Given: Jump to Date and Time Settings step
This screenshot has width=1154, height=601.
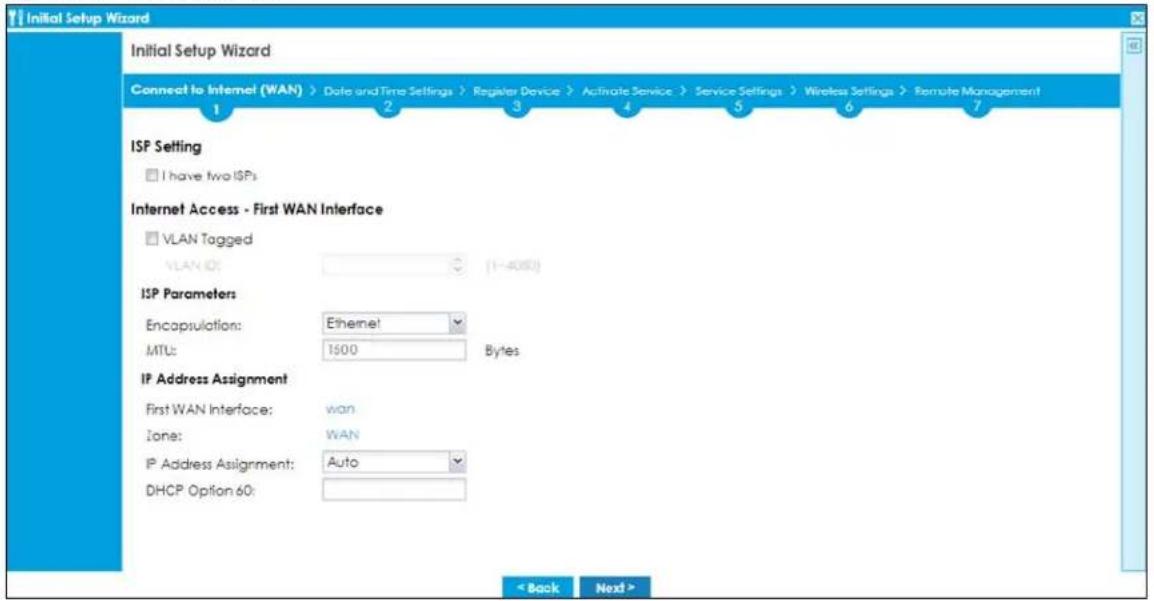Looking at the screenshot, I should pyautogui.click(x=388, y=91).
